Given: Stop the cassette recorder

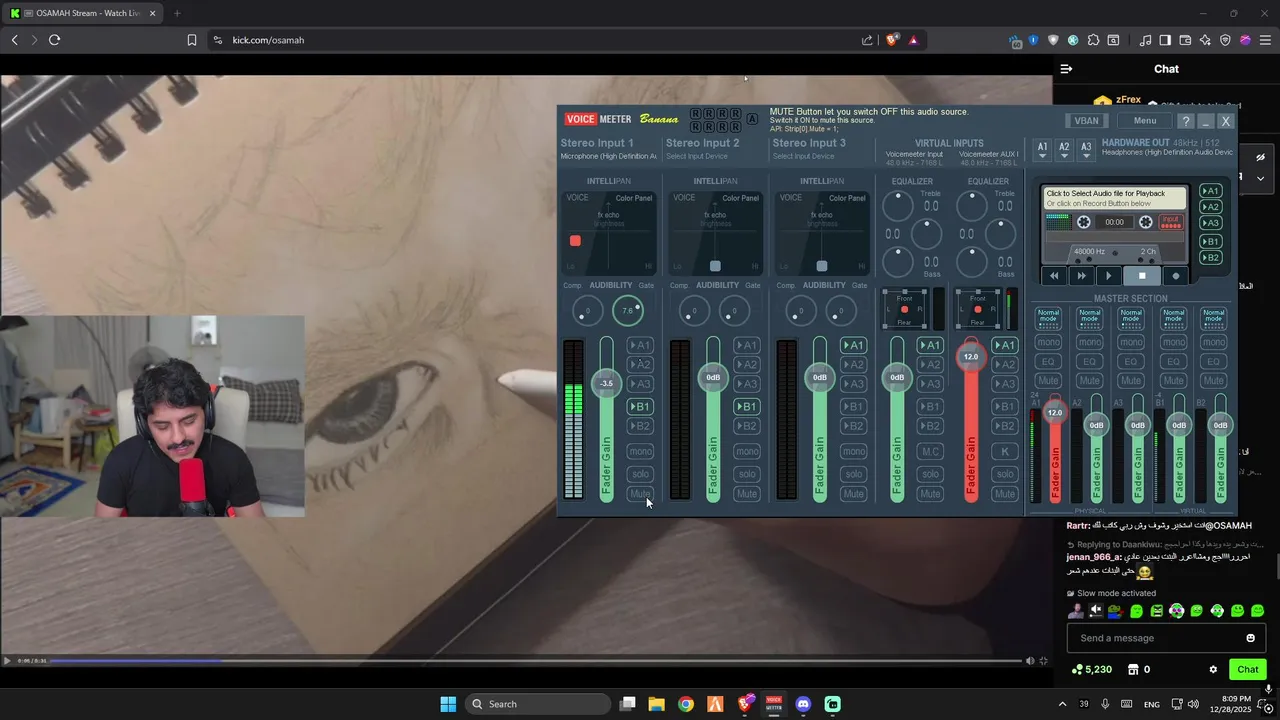Looking at the screenshot, I should [x=1142, y=276].
